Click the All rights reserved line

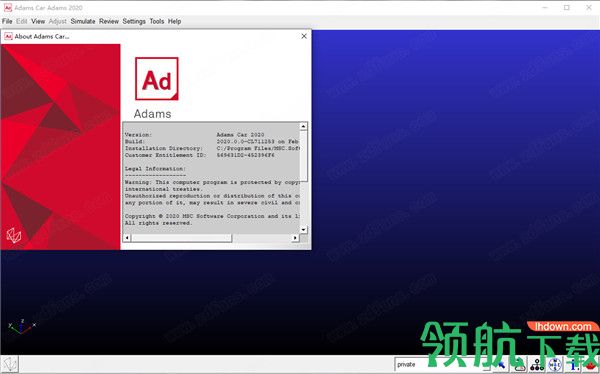[x=158, y=223]
